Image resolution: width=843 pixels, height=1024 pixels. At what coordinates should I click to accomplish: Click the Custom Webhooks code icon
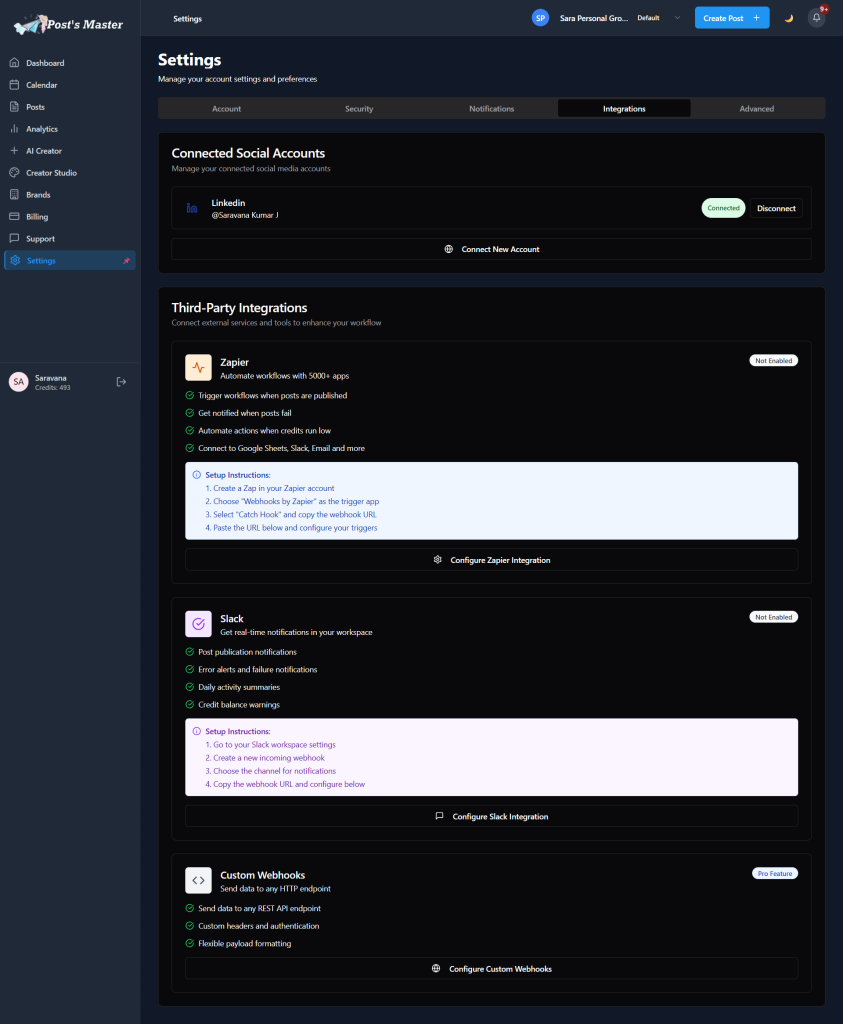pyautogui.click(x=198, y=881)
